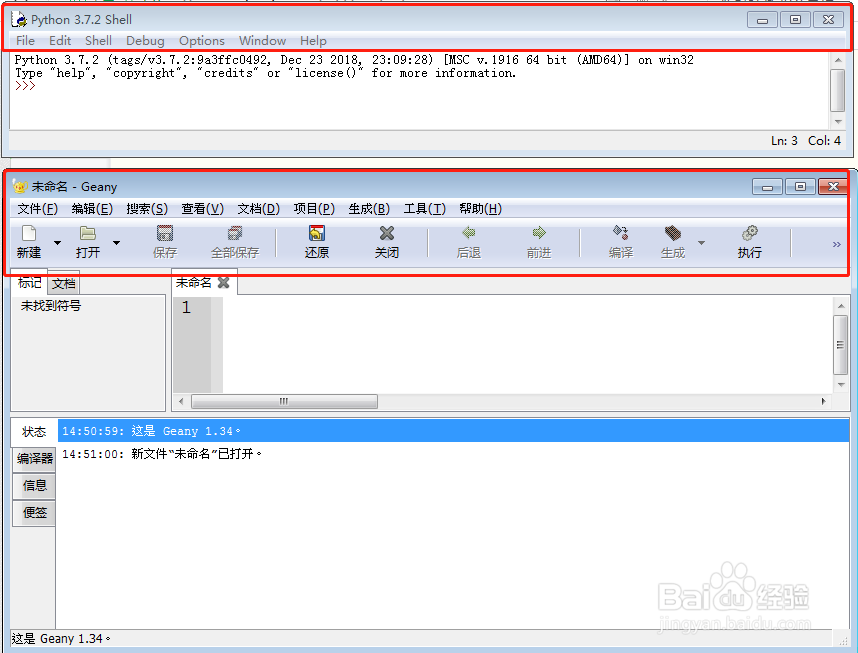Click the editor horizontal scroll right arrow

pyautogui.click(x=824, y=401)
